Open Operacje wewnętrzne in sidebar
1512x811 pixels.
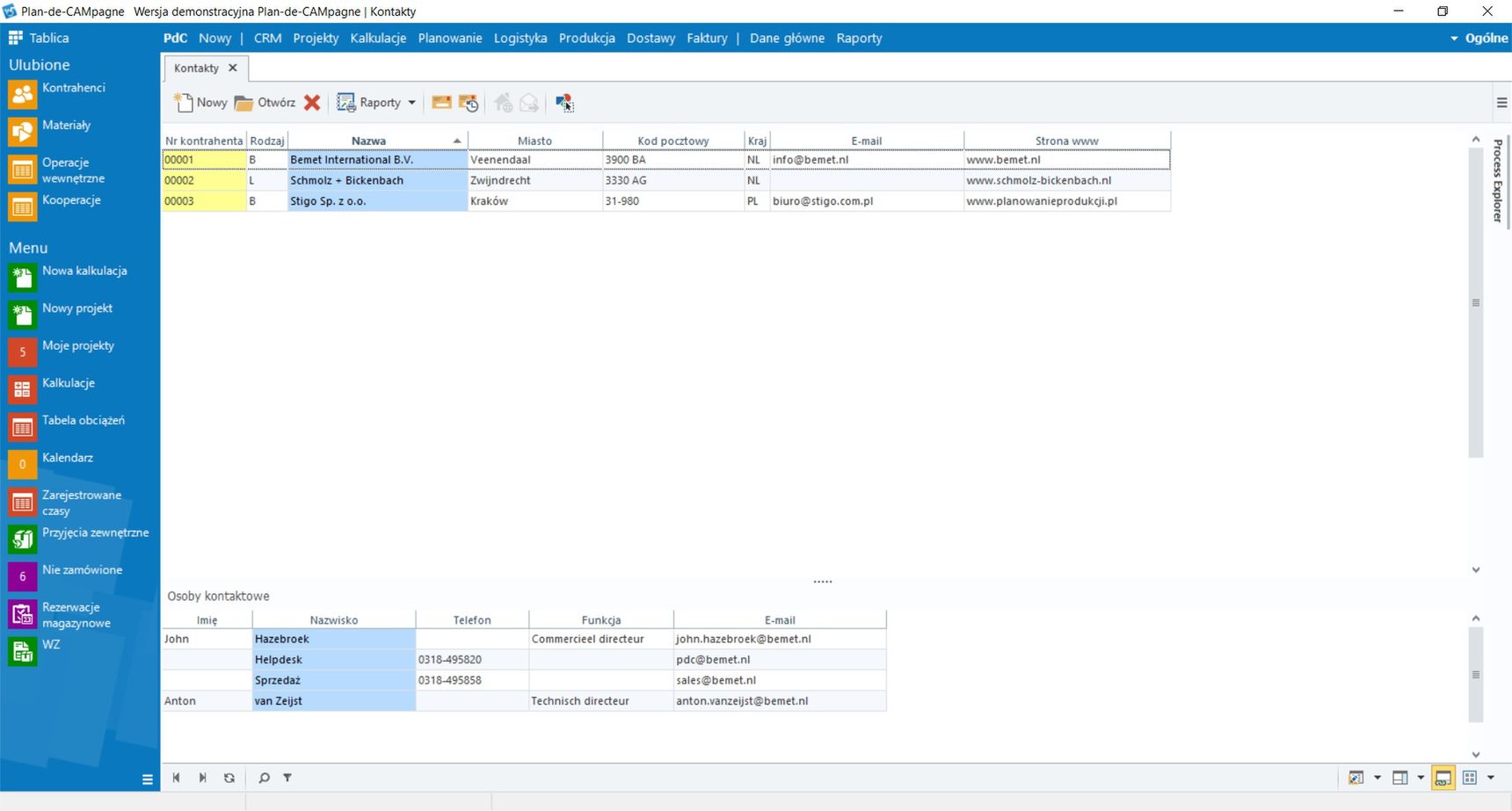pyautogui.click(x=56, y=170)
